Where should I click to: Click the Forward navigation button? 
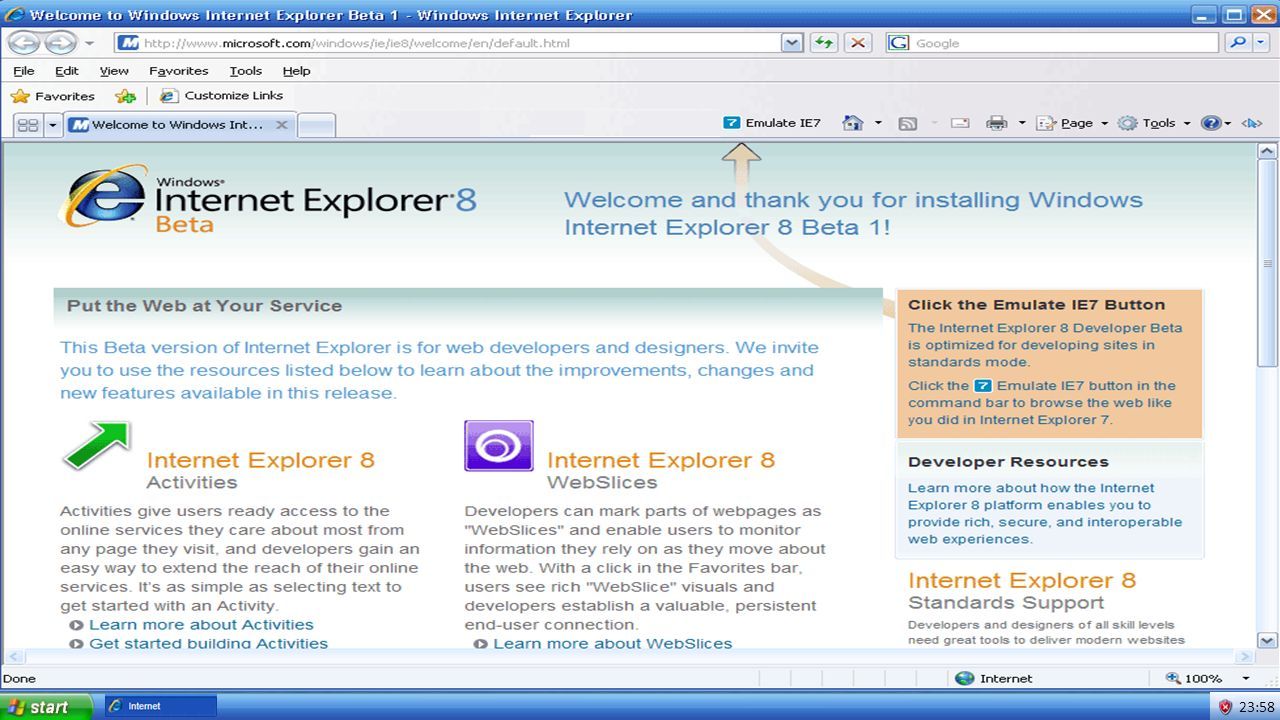tap(61, 43)
